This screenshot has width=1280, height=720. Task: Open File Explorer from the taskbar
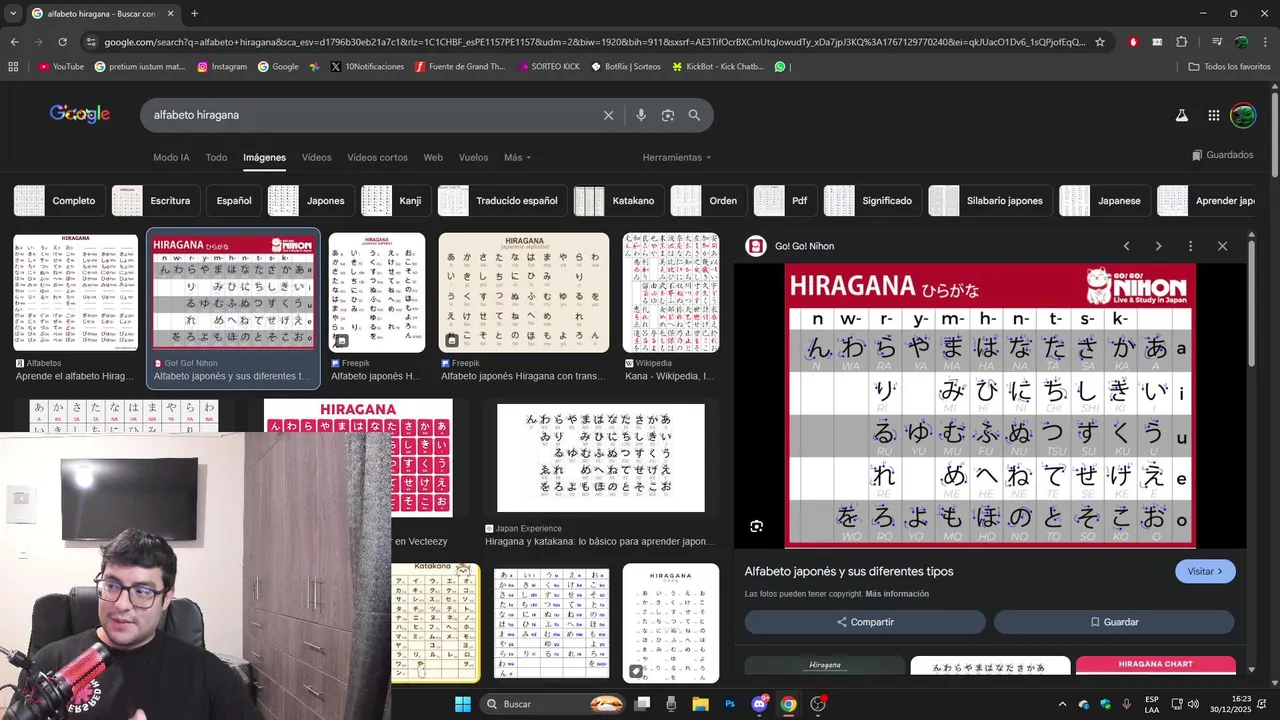pyautogui.click(x=700, y=704)
